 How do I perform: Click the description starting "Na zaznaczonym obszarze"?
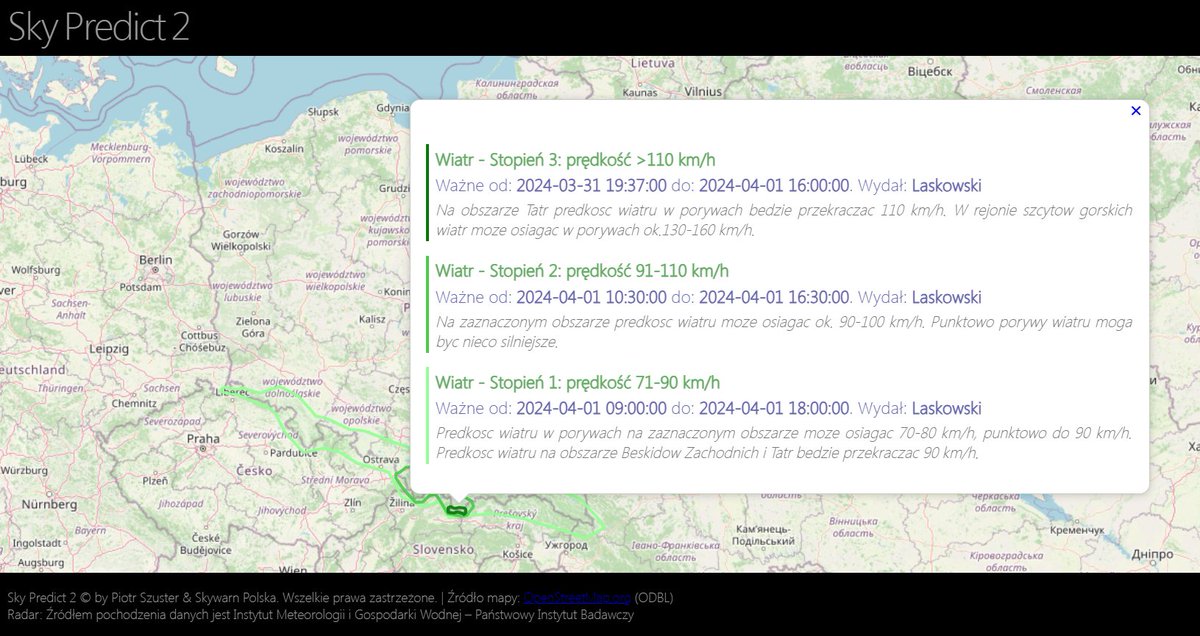coord(784,332)
